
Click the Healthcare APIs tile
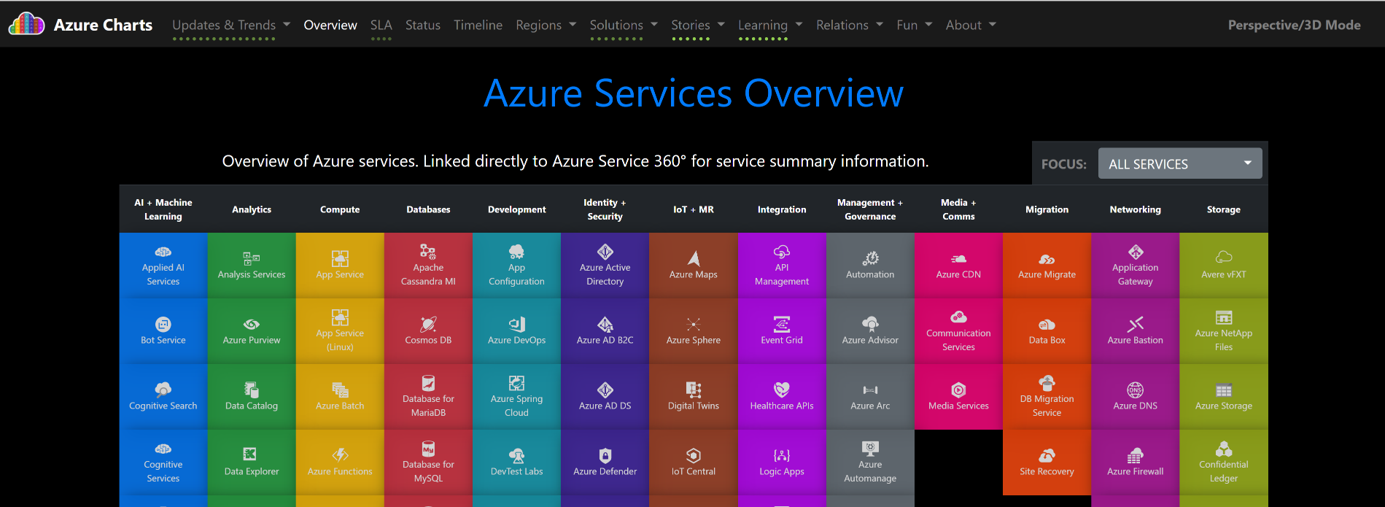(x=782, y=397)
